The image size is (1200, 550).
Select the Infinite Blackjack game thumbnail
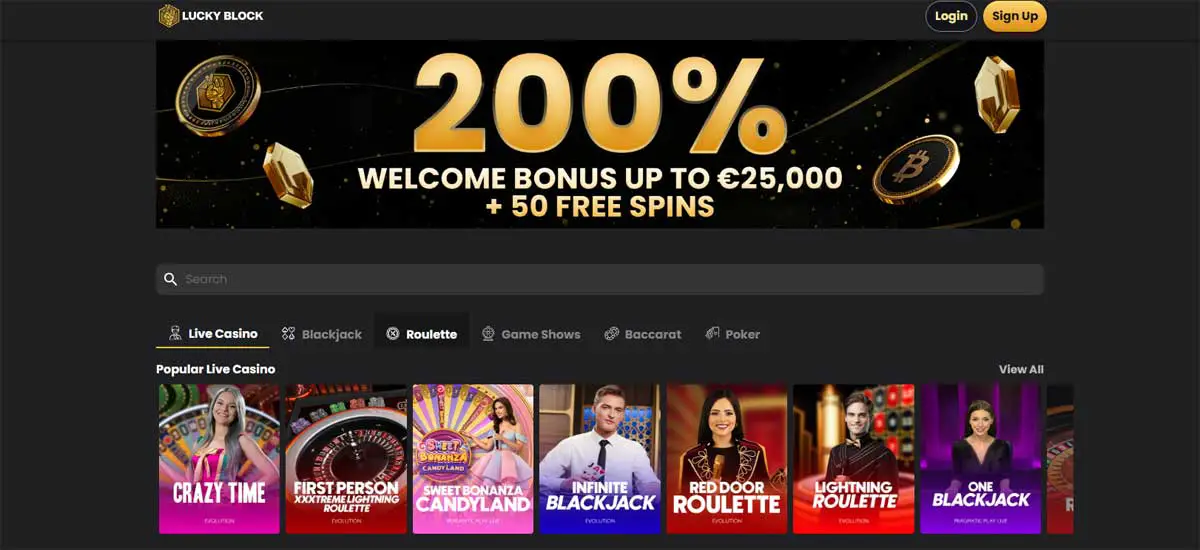600,459
